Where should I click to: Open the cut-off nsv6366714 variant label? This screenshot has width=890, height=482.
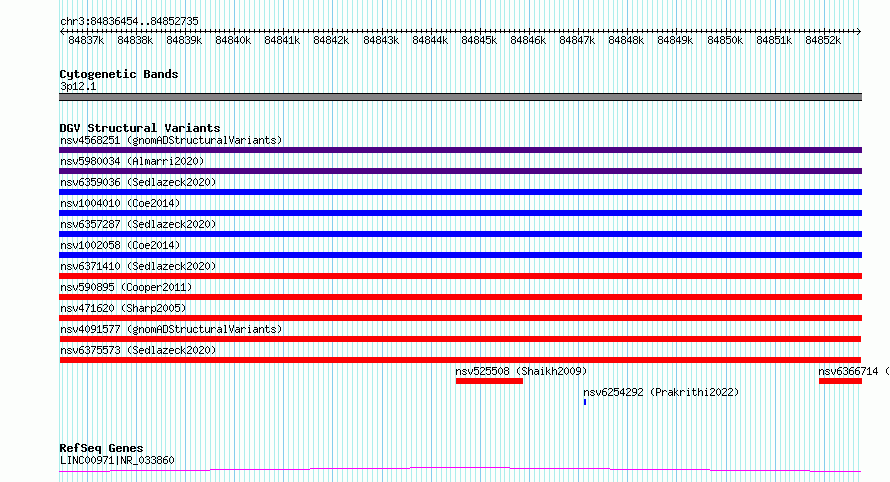pyautogui.click(x=854, y=371)
